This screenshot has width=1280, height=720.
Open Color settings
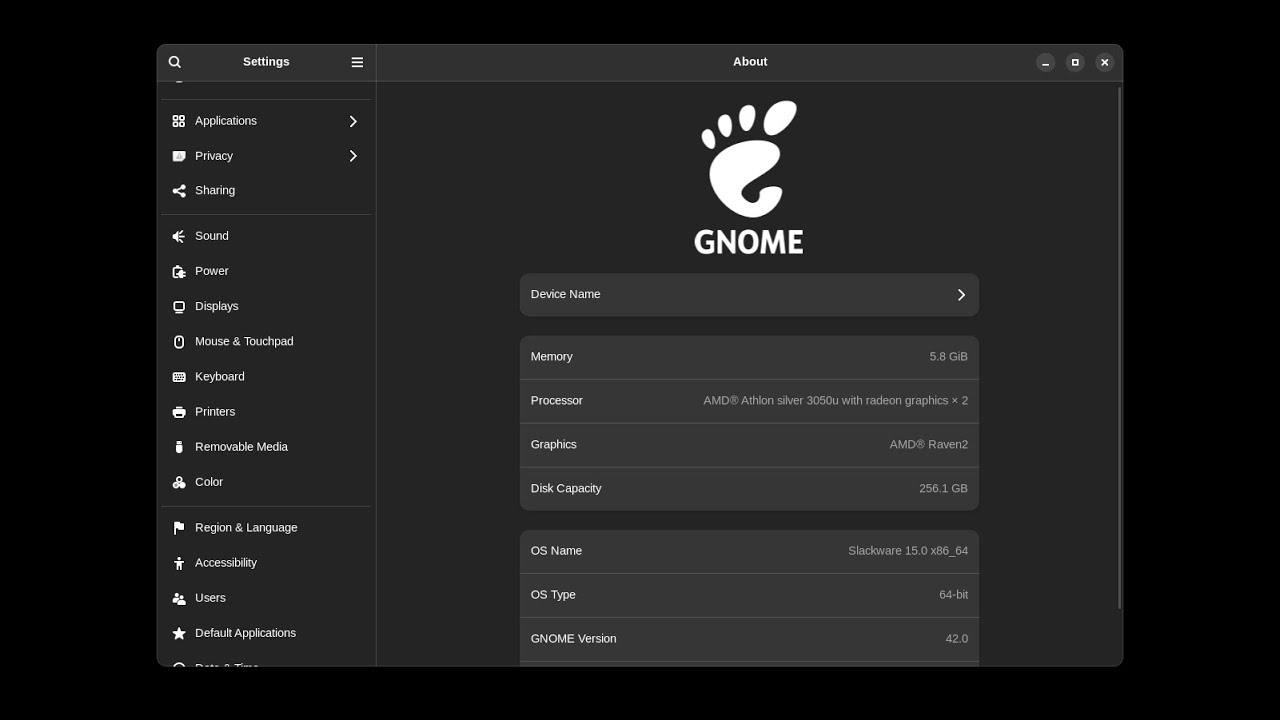[266, 482]
